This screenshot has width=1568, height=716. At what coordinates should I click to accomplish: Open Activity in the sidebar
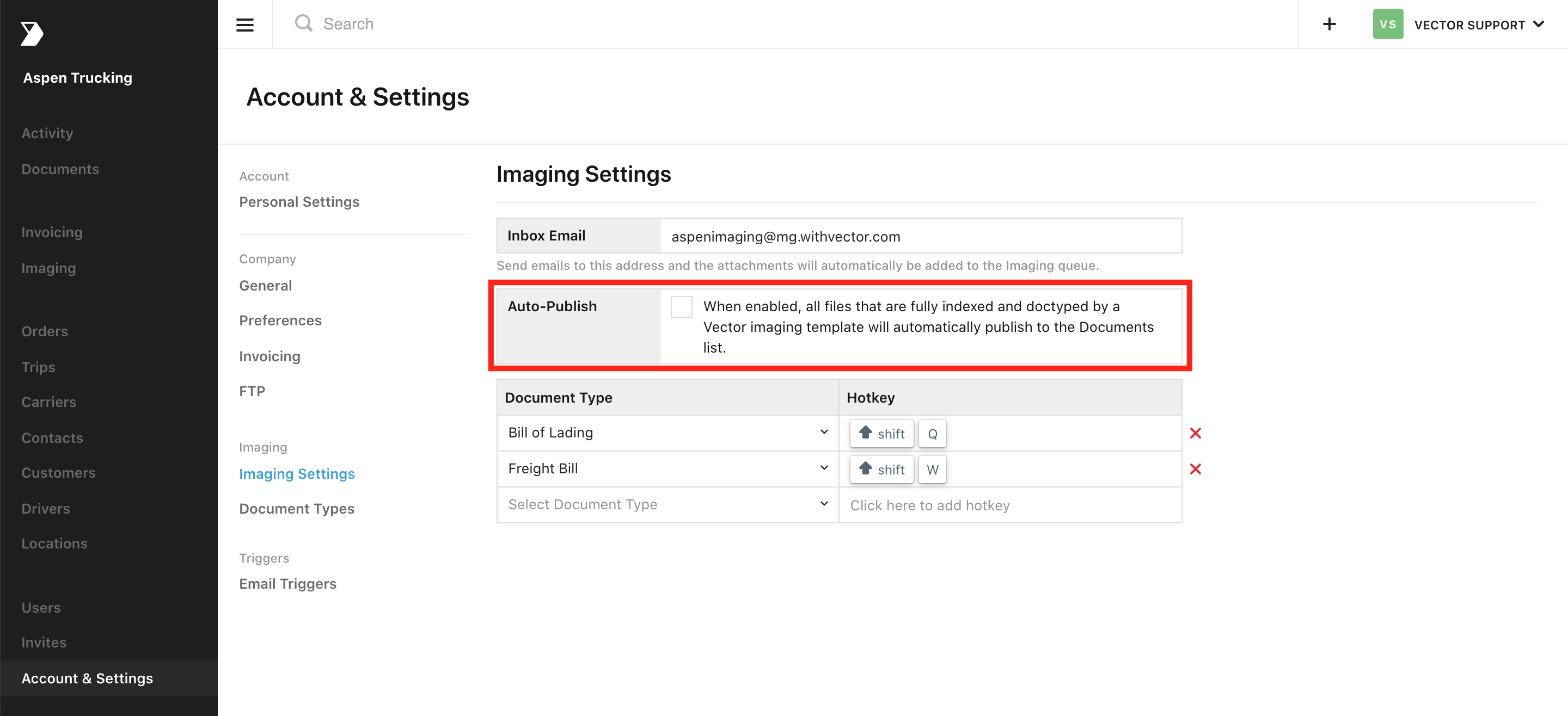(x=47, y=133)
